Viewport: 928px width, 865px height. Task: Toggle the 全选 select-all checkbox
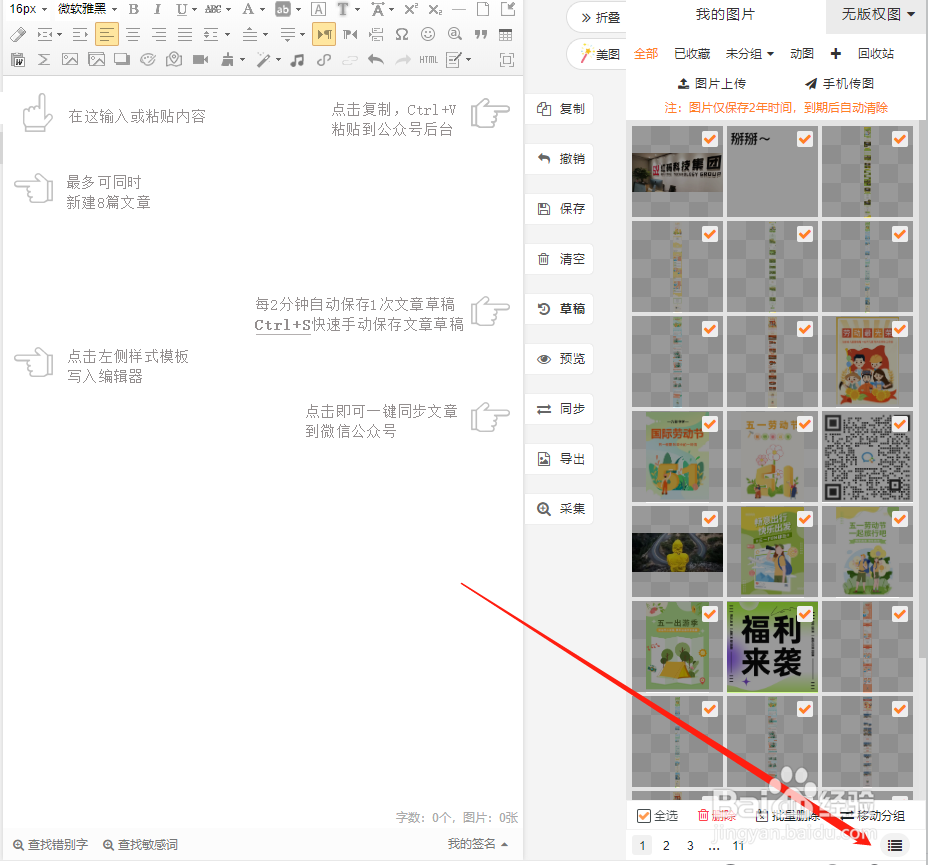tap(643, 816)
